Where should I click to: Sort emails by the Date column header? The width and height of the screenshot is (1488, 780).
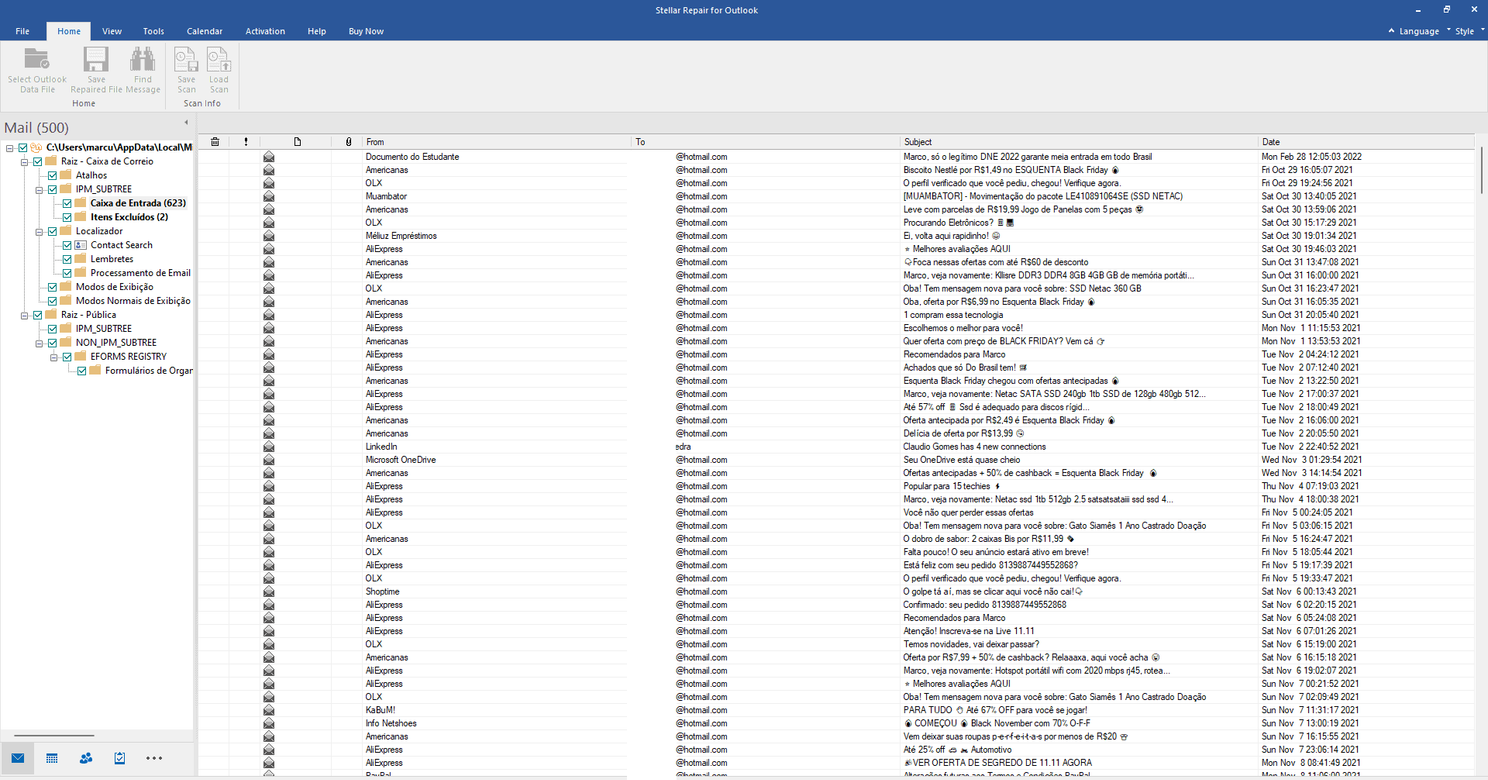point(1367,142)
